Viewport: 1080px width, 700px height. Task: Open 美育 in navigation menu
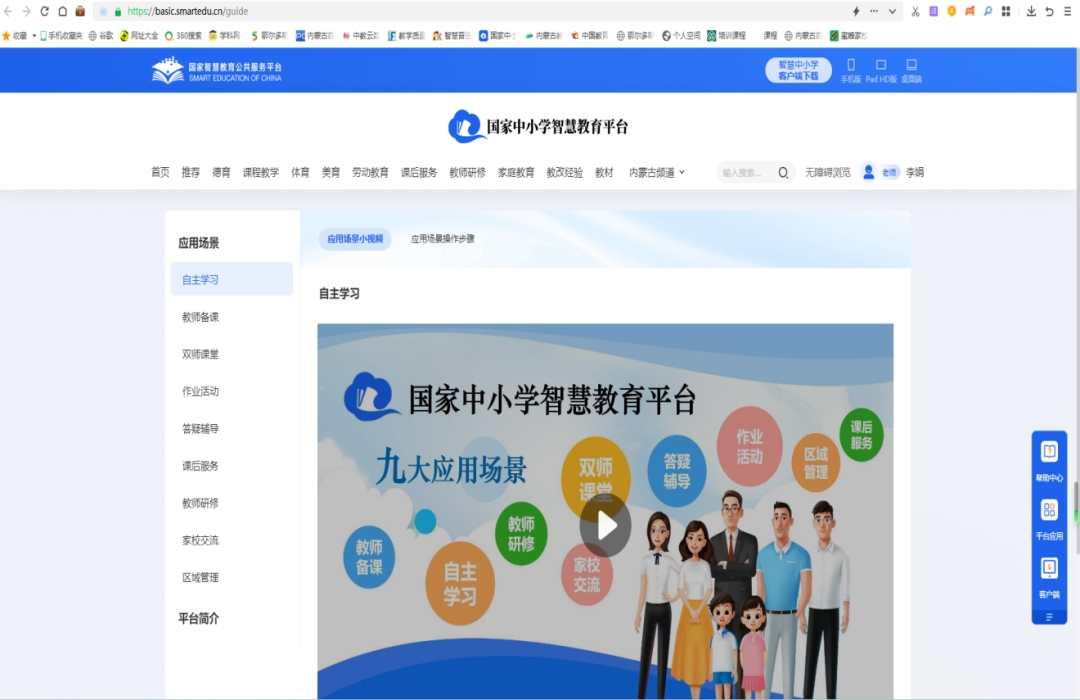(x=331, y=172)
